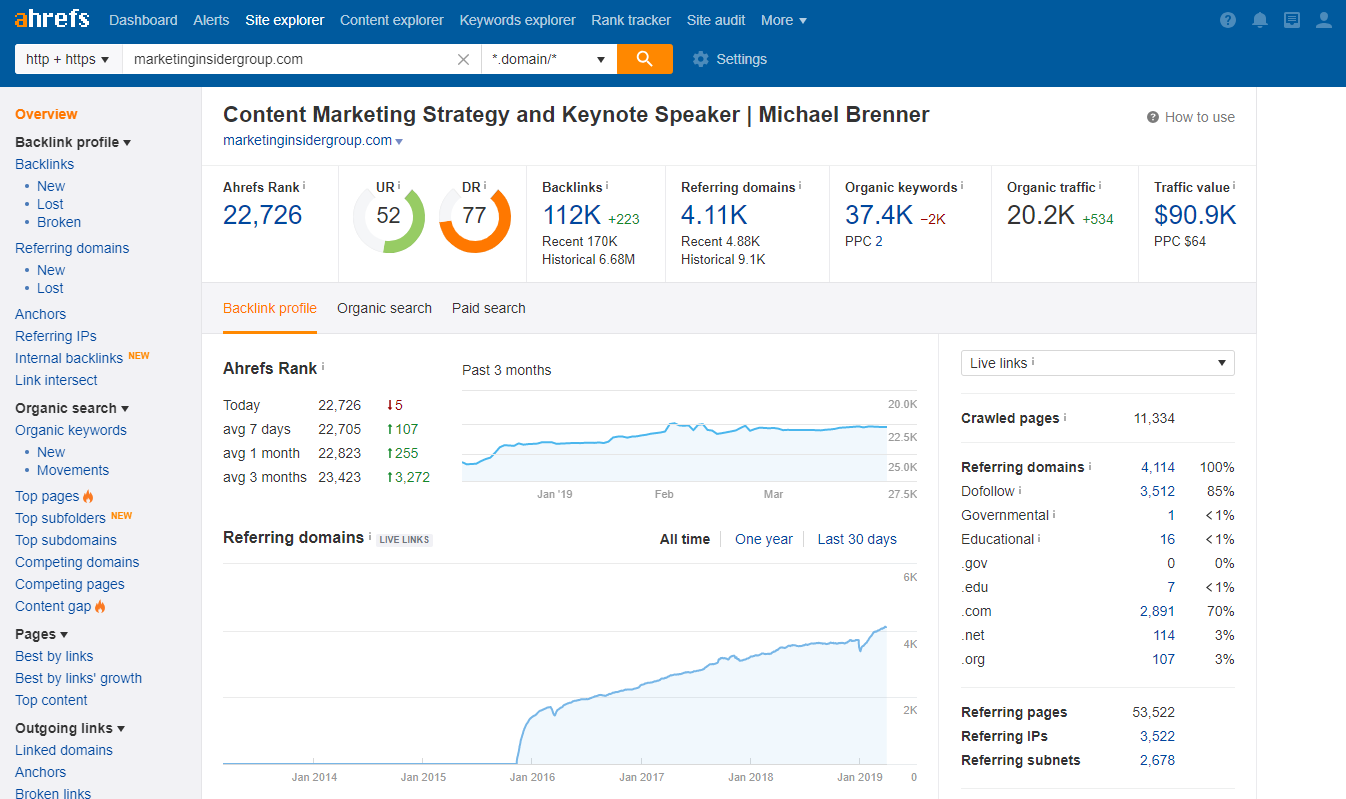
Task: Click info icon beside Governmental row
Action: [x=1055, y=514]
